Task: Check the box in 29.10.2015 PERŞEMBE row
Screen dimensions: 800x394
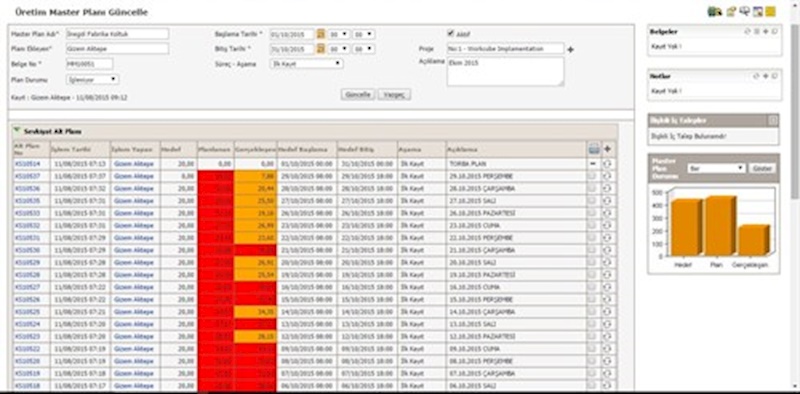Action: 592,176
